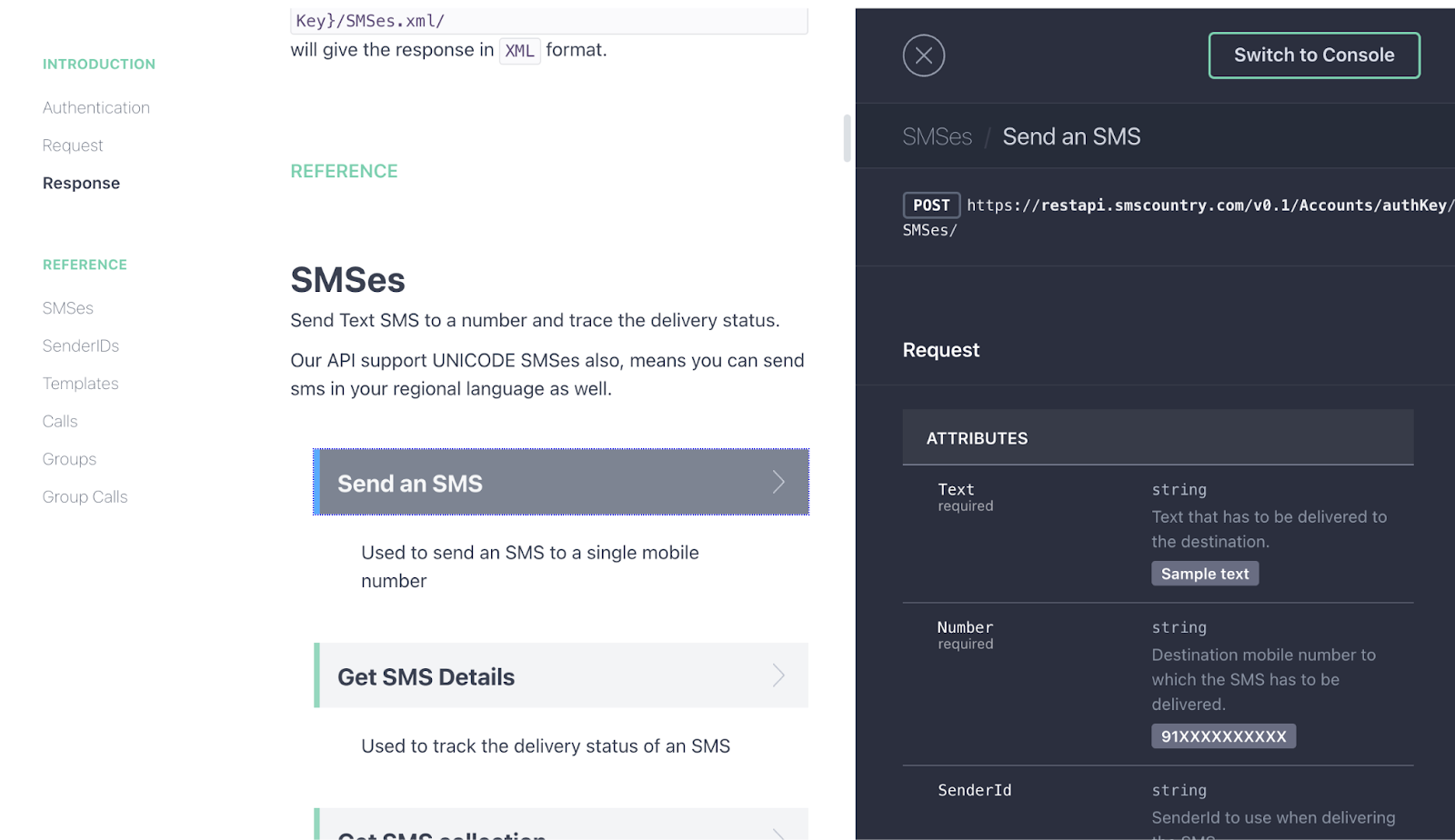The height and width of the screenshot is (840, 1455).
Task: Click the SMSes breadcrumb in the dark panel
Action: [x=937, y=136]
